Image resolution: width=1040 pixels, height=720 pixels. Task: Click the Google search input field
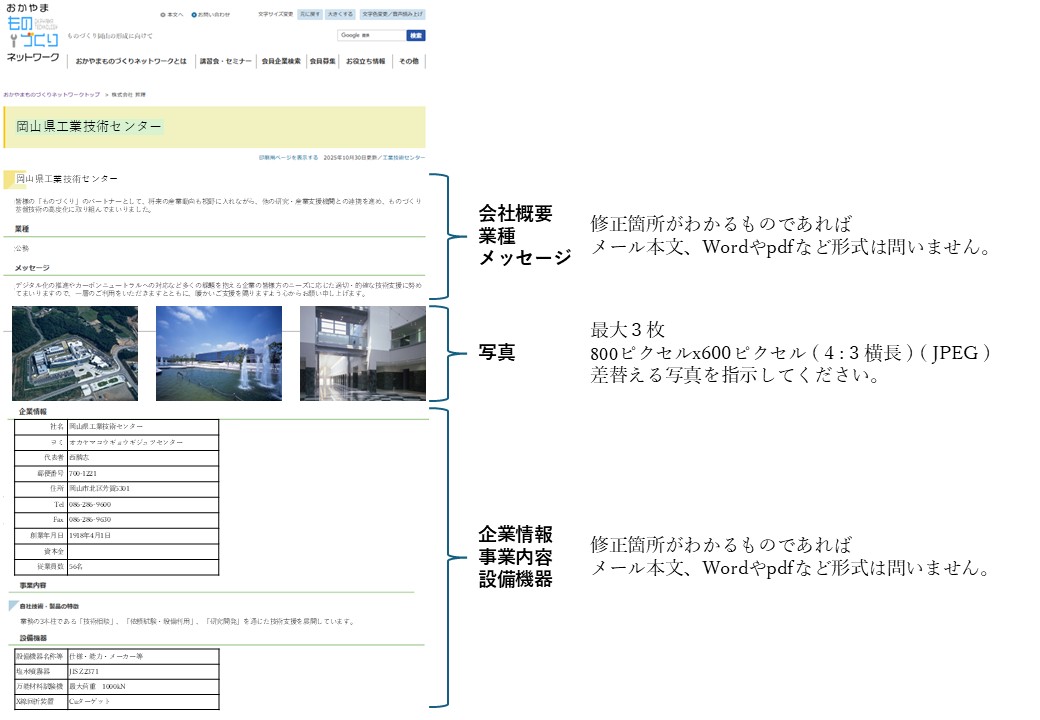click(370, 36)
